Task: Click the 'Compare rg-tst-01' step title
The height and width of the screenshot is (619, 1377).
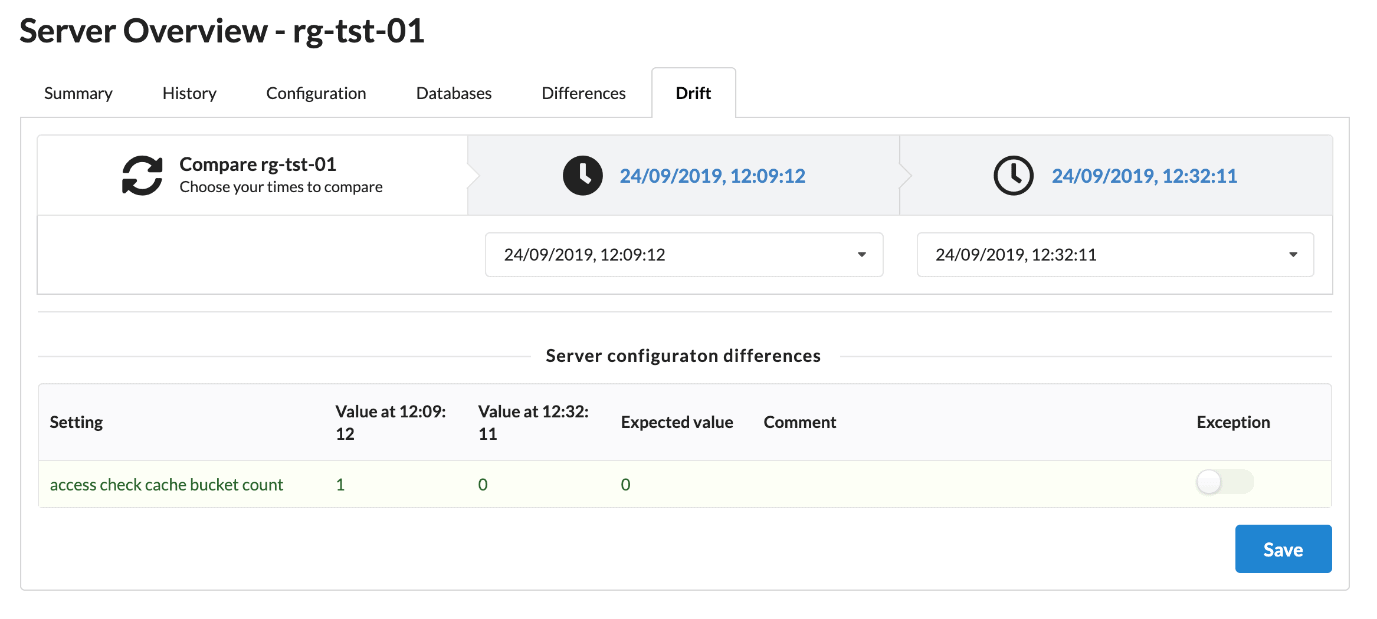Action: tap(257, 164)
